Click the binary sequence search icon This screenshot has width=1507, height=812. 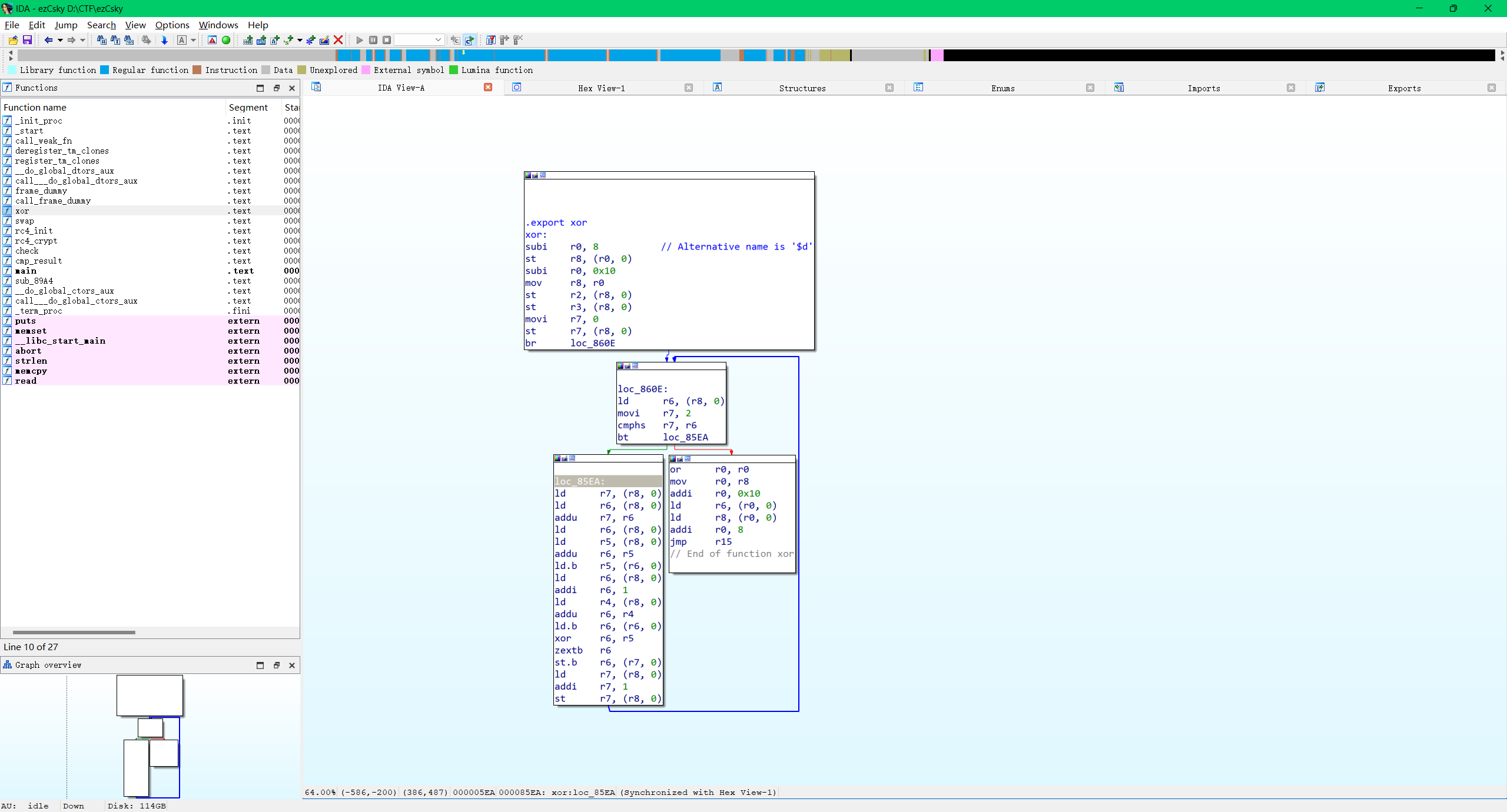tap(129, 40)
